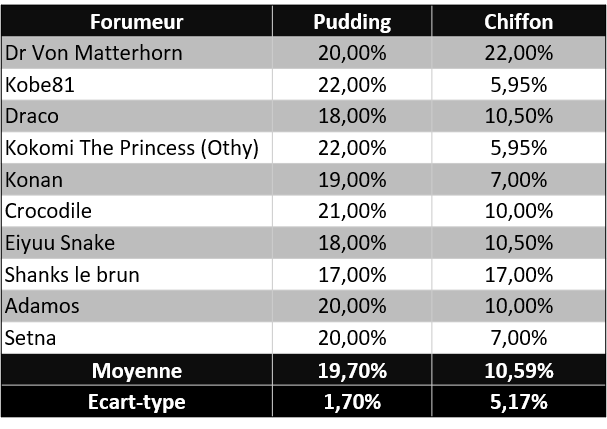Click the 19,70% Pudding average cell
This screenshot has width=607, height=429.
tap(351, 371)
